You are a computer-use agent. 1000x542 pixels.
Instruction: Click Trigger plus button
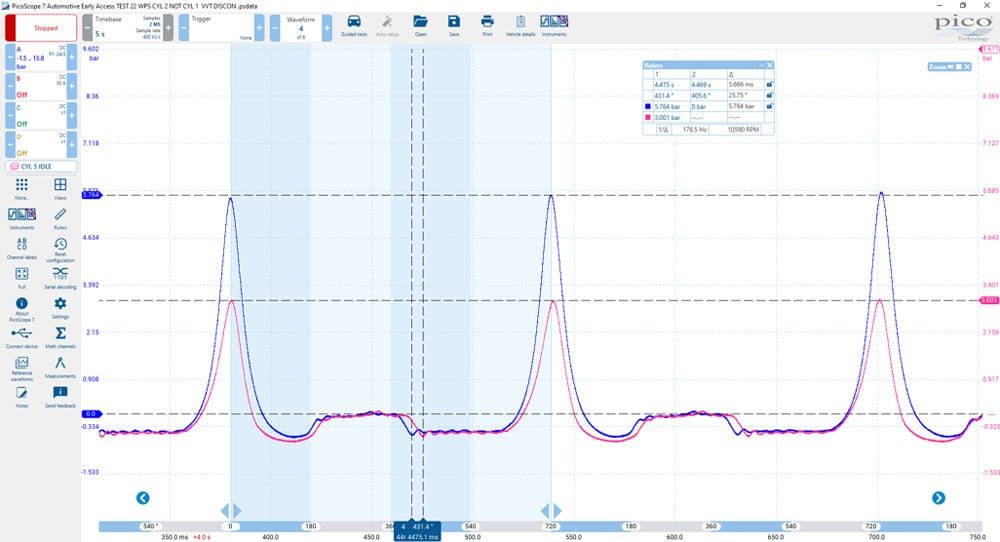point(260,28)
